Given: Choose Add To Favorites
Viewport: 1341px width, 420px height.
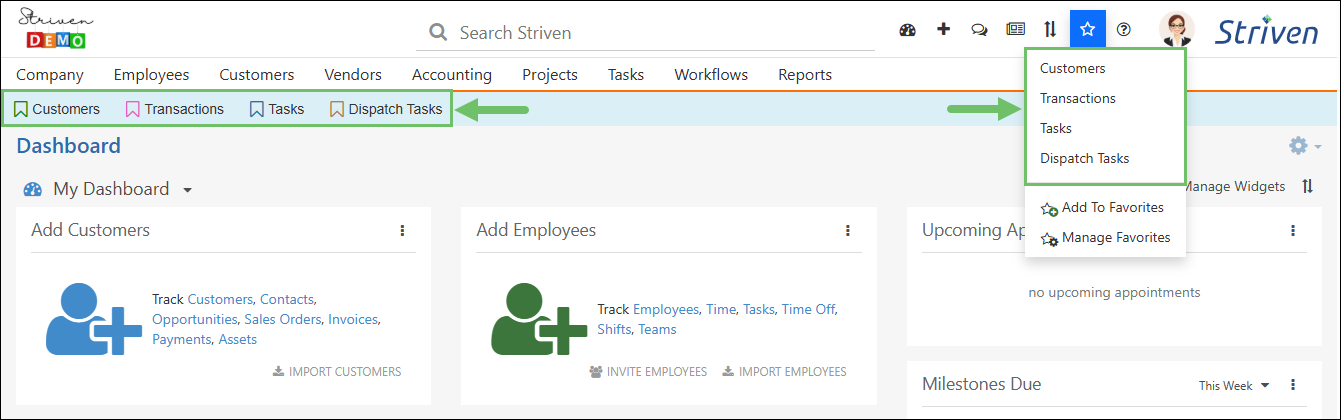Looking at the screenshot, I should coord(1105,208).
